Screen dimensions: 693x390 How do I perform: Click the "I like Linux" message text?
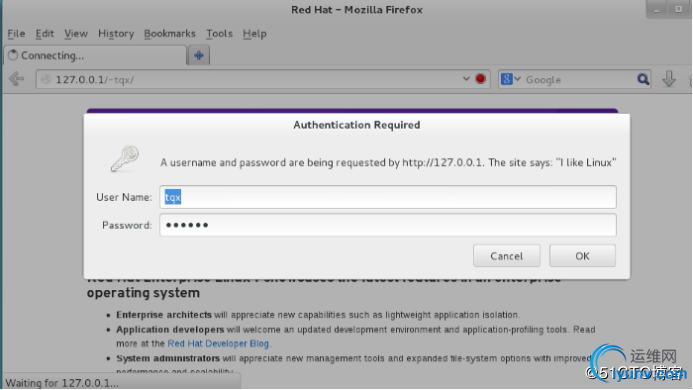click(586, 163)
